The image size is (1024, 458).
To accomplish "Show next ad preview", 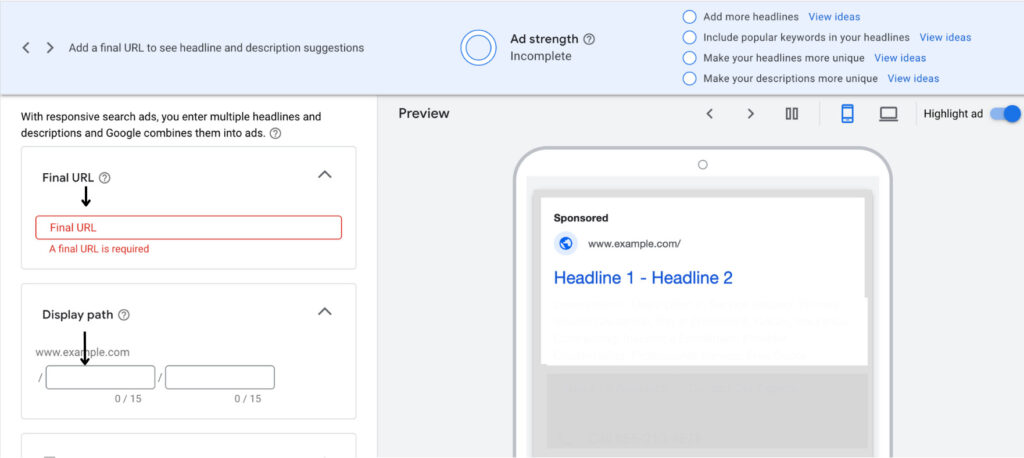I will [750, 114].
